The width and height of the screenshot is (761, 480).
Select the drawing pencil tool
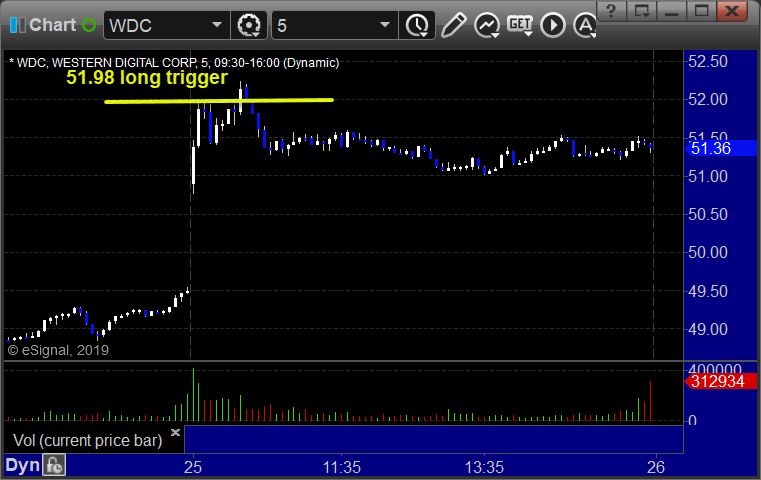[x=453, y=25]
